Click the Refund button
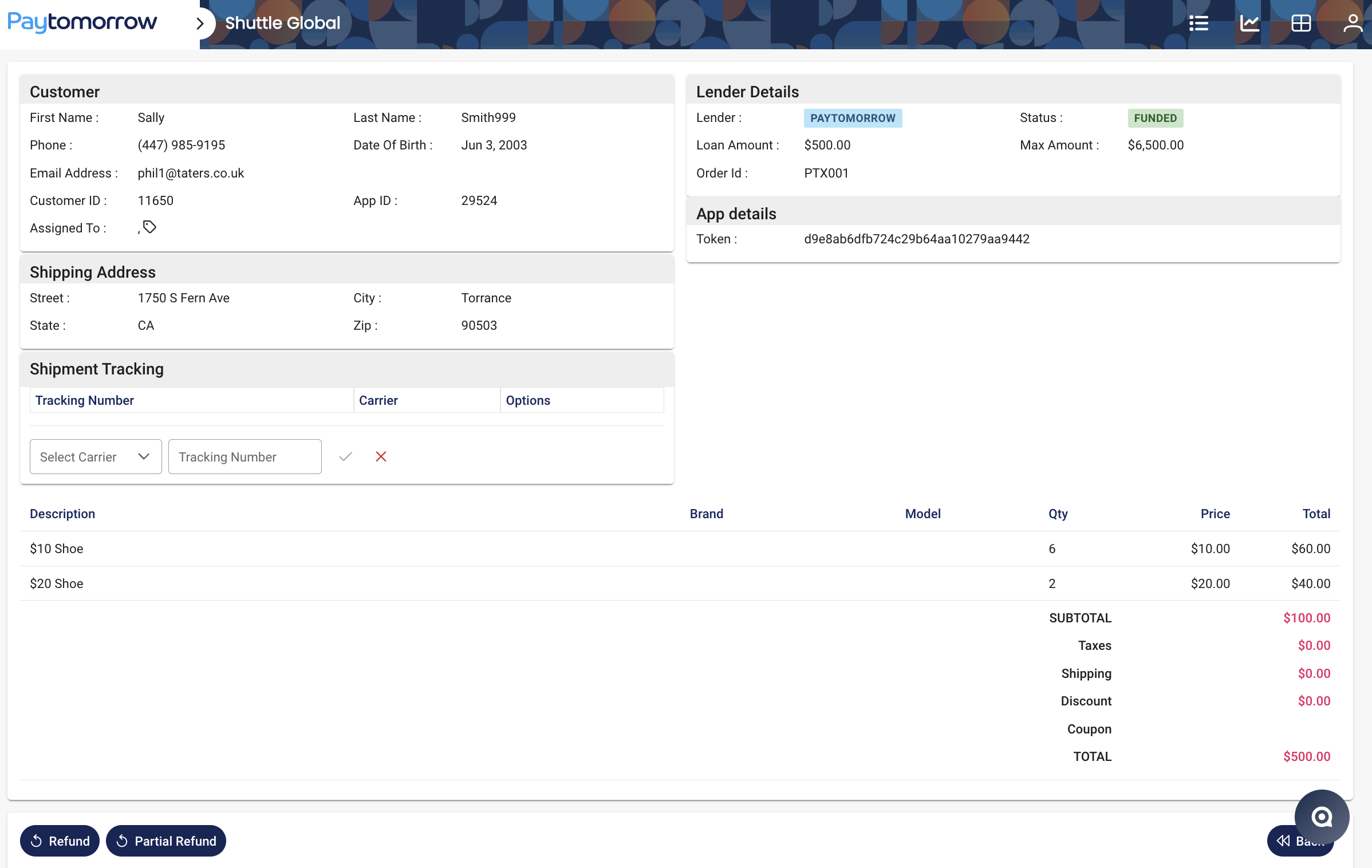This screenshot has height=868, width=1372. (60, 841)
